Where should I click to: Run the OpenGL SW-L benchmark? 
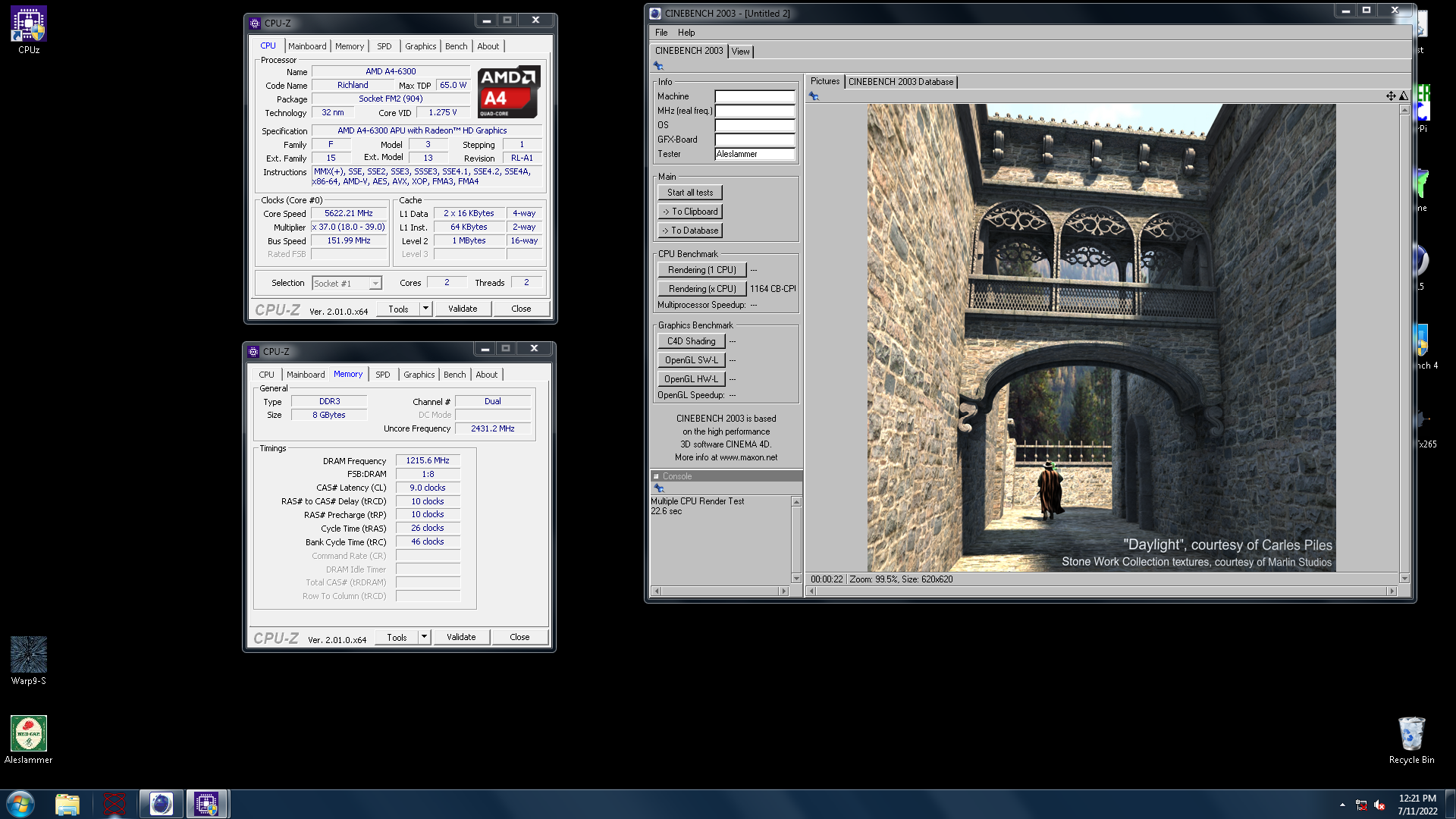tap(691, 360)
